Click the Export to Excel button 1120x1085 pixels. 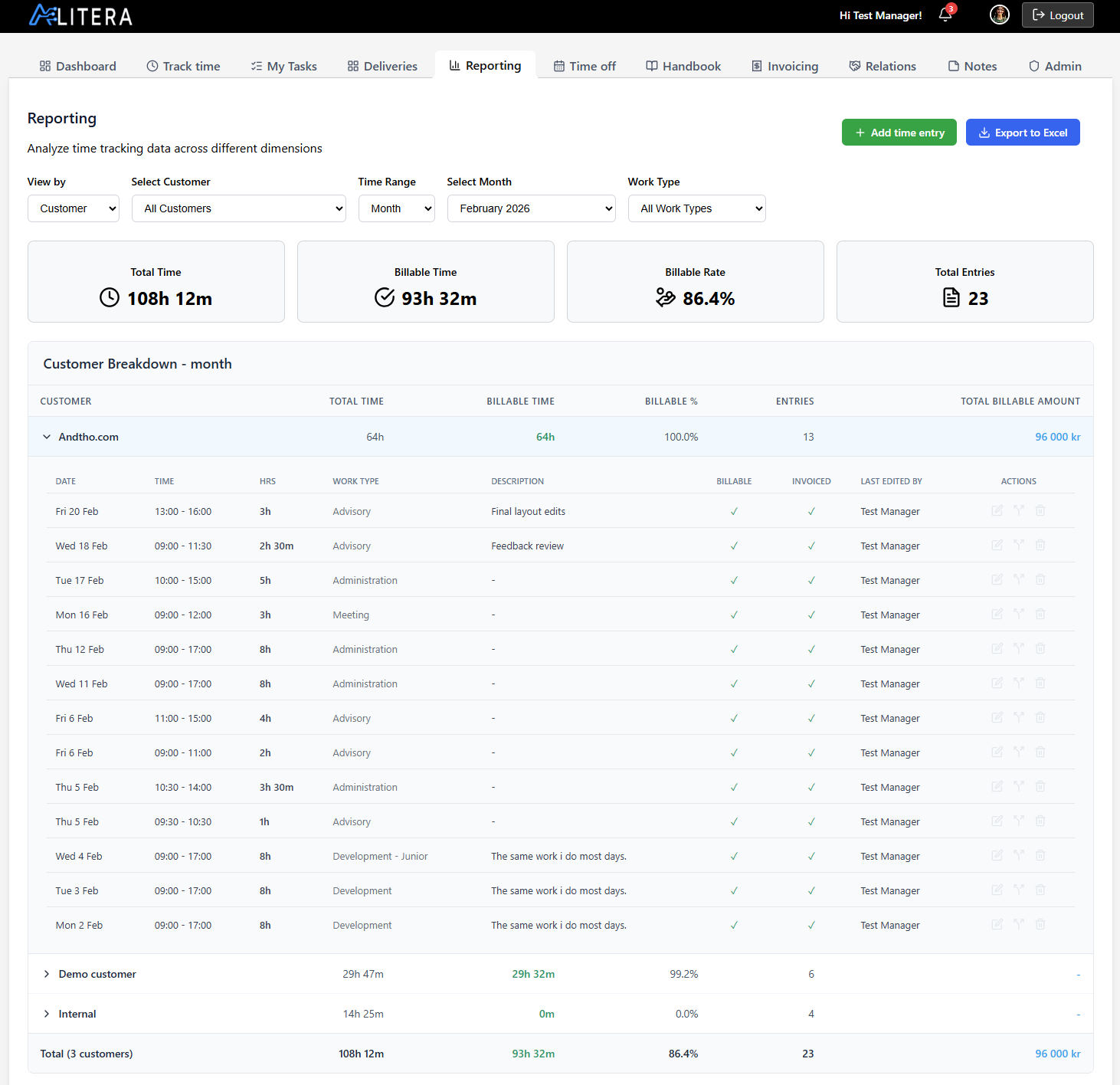[x=1023, y=133]
